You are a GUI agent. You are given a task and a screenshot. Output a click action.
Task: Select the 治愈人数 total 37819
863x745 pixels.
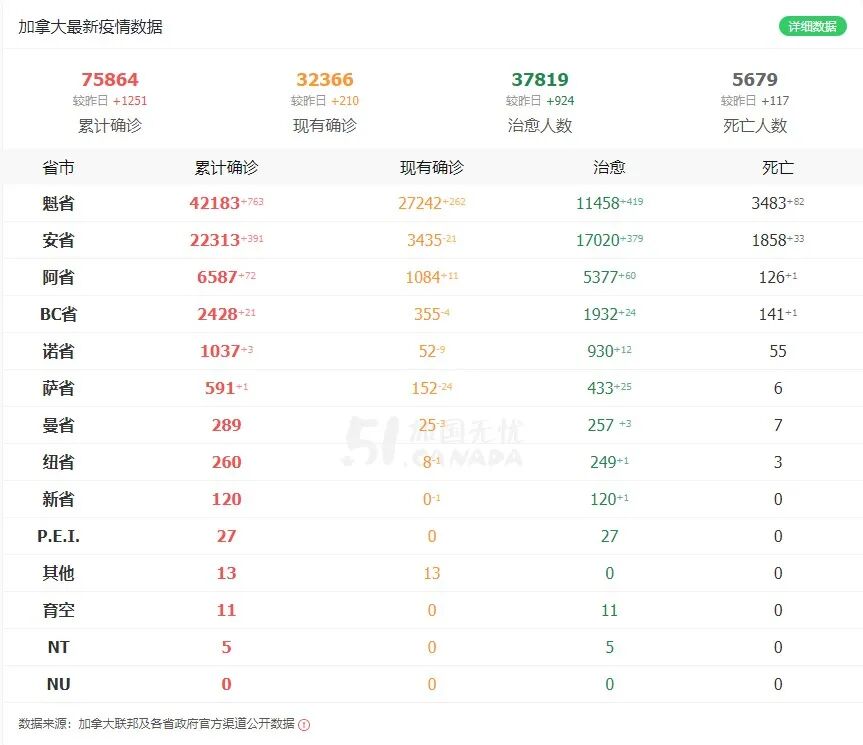[x=540, y=80]
